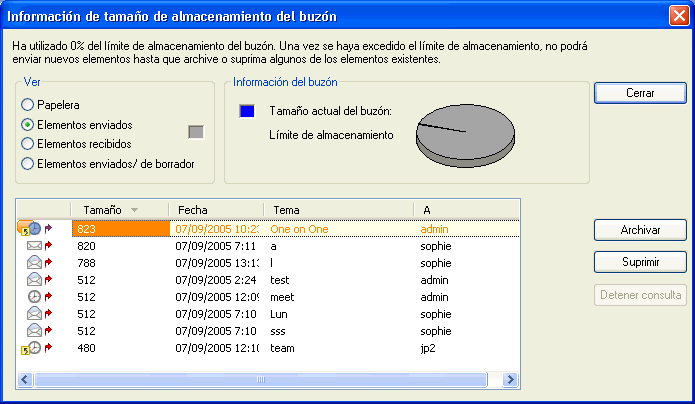Screen dimensions: 695x404
Task: Click size 480 in team row
Action: pyautogui.click(x=86, y=348)
